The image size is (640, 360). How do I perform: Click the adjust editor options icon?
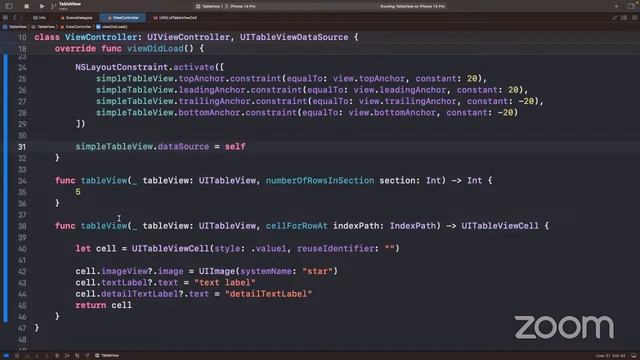(624, 18)
